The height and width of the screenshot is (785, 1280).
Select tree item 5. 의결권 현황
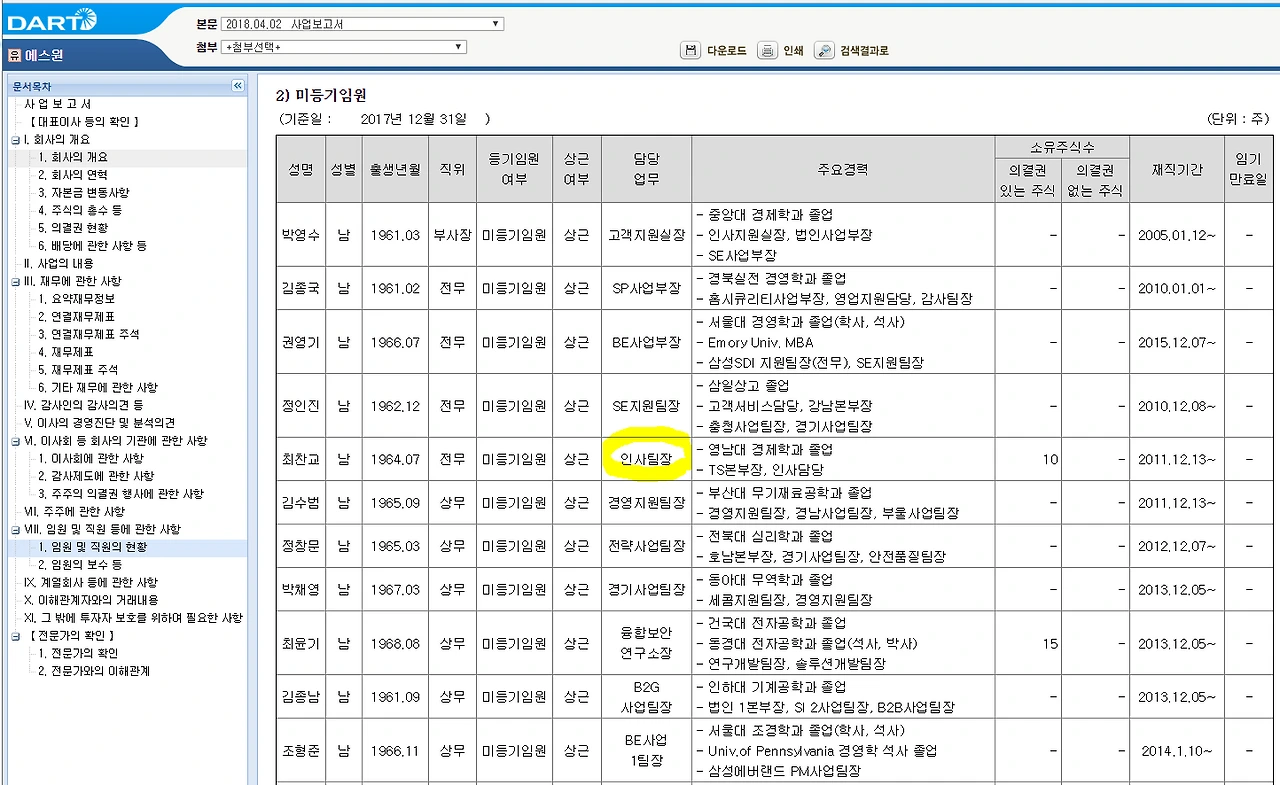pos(73,228)
